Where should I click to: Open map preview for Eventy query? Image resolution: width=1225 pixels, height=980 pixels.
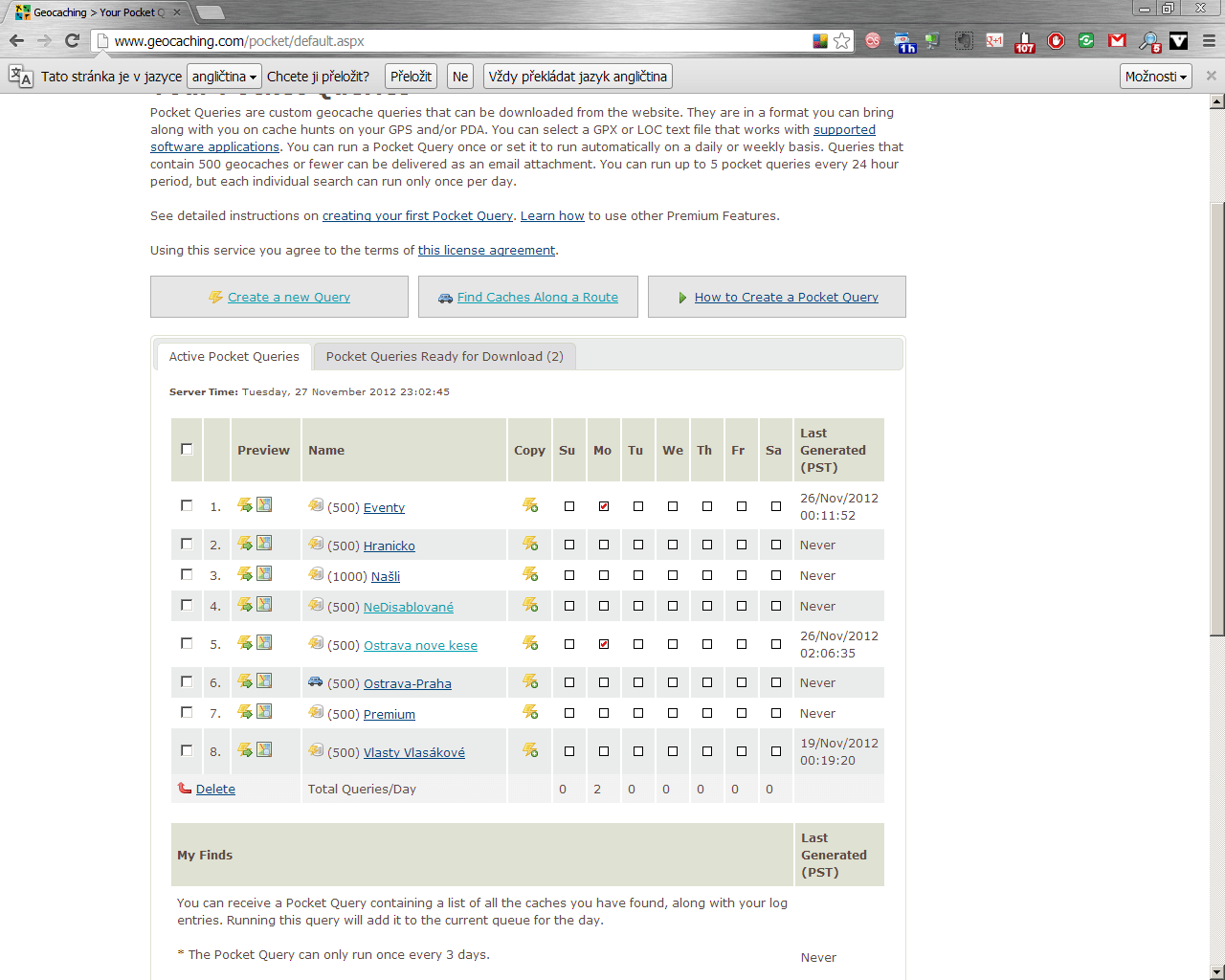[x=264, y=504]
